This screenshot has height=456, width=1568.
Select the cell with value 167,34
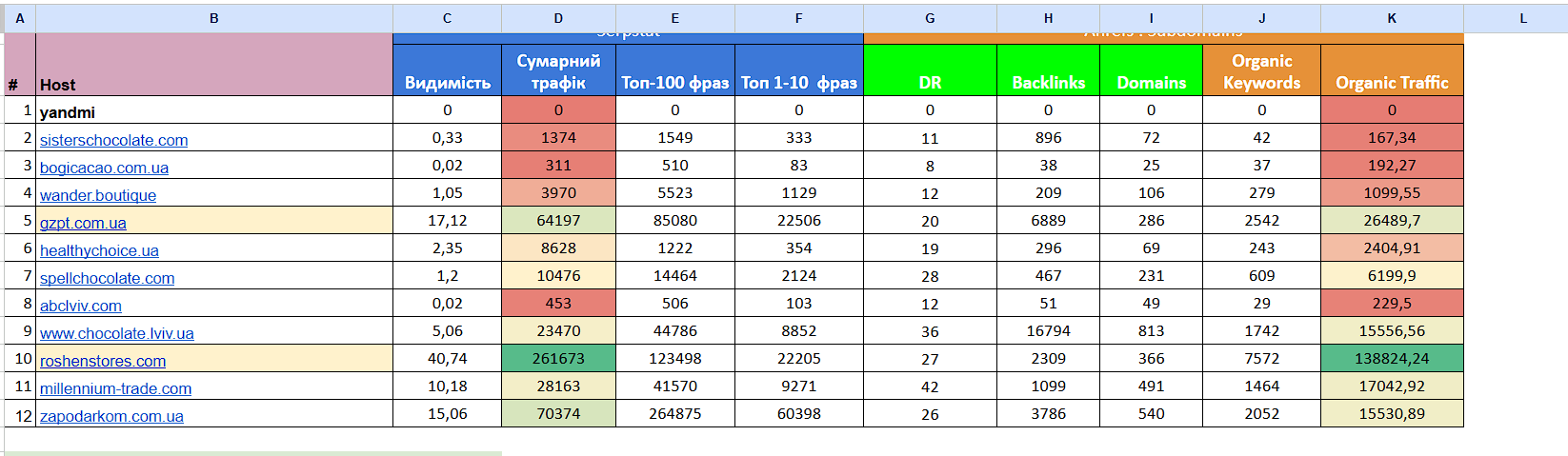coord(1392,138)
